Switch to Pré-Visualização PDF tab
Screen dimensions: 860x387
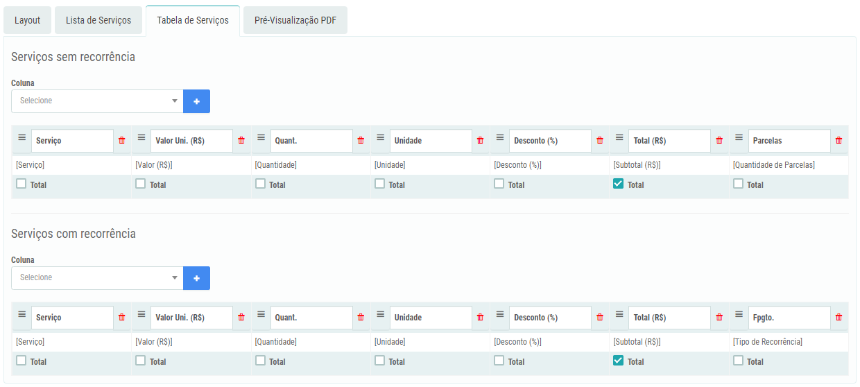click(x=295, y=20)
